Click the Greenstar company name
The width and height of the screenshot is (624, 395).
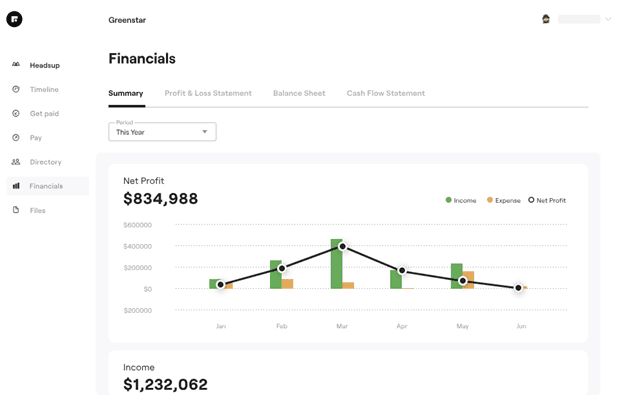[127, 20]
